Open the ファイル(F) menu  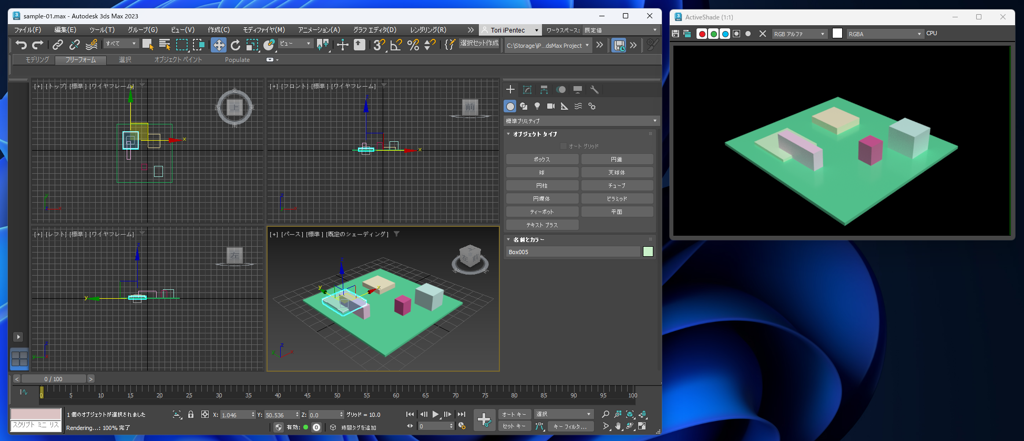click(x=28, y=30)
